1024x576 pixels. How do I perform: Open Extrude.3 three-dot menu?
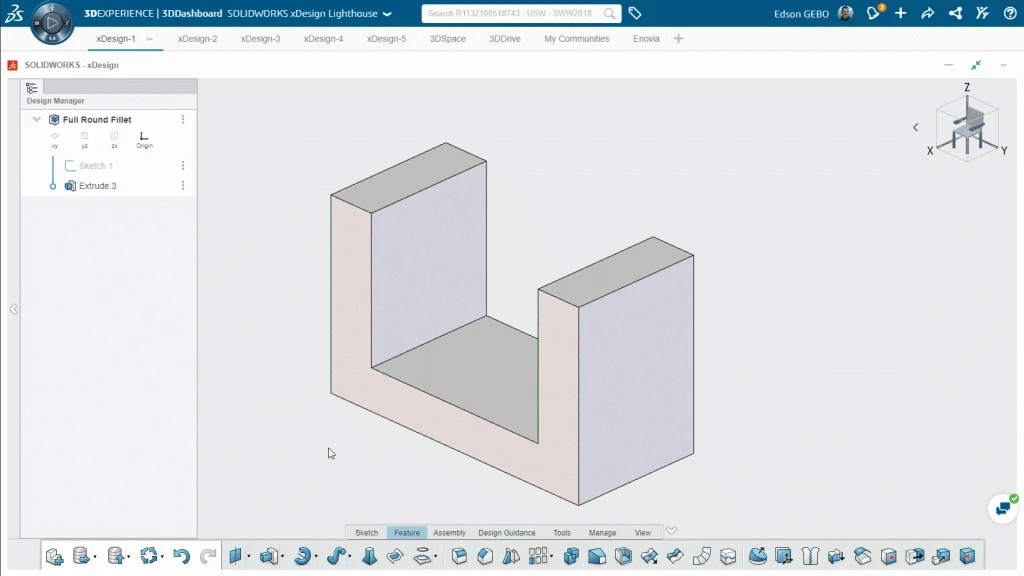(183, 185)
